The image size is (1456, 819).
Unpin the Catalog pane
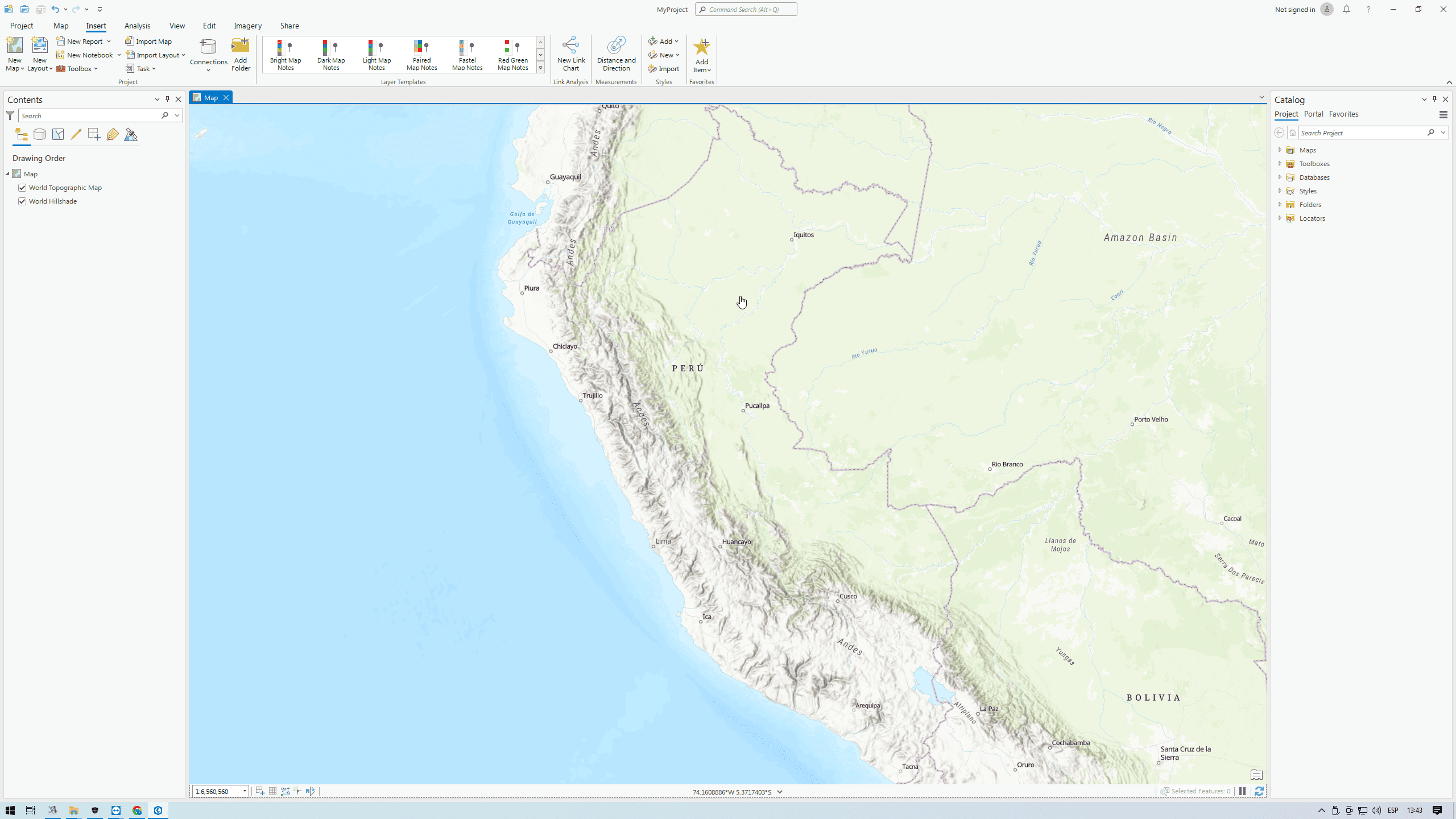[1434, 99]
